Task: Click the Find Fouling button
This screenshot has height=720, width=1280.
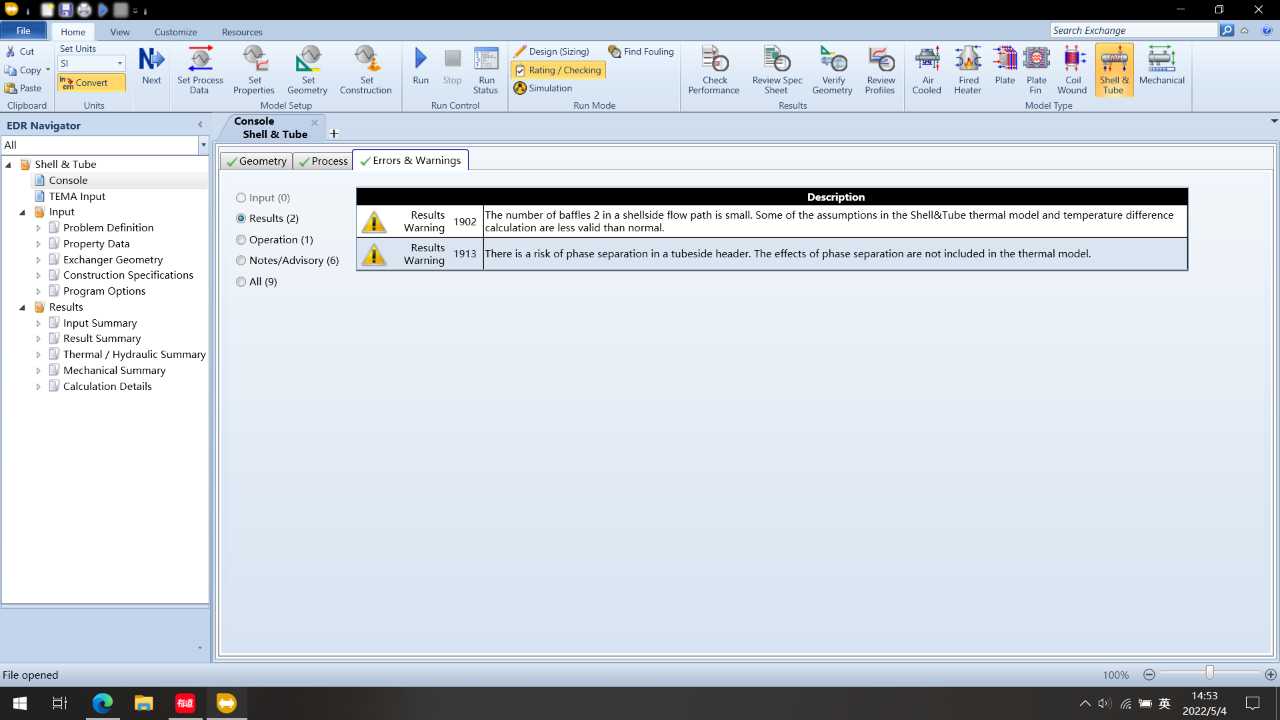Action: point(641,52)
